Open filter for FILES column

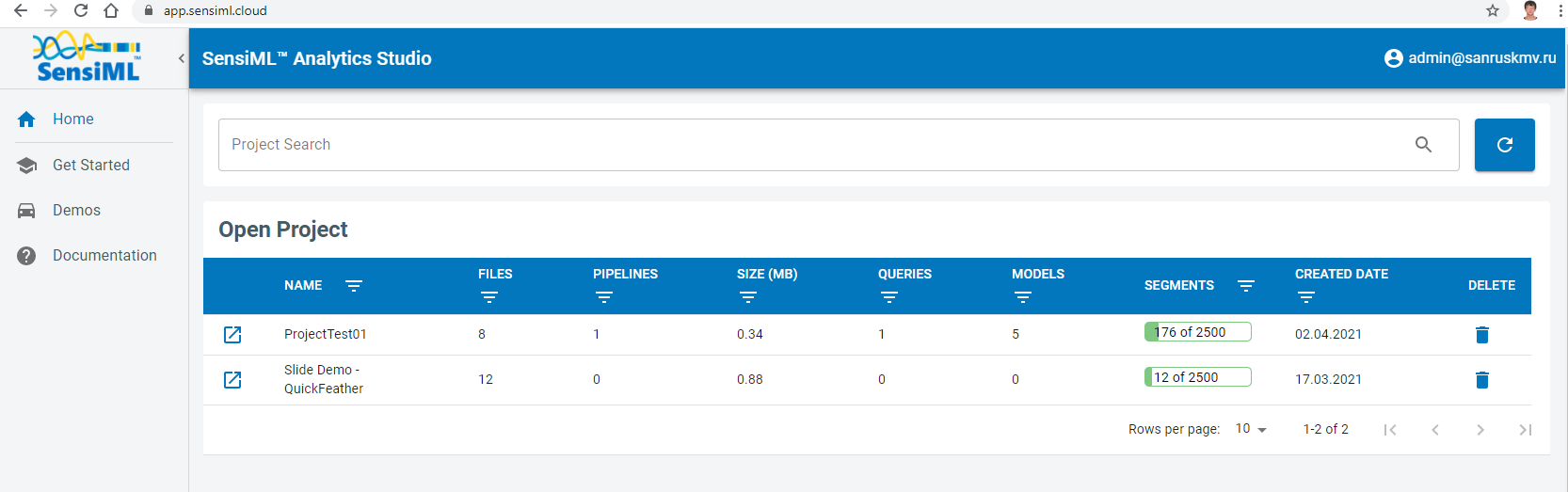[x=489, y=297]
